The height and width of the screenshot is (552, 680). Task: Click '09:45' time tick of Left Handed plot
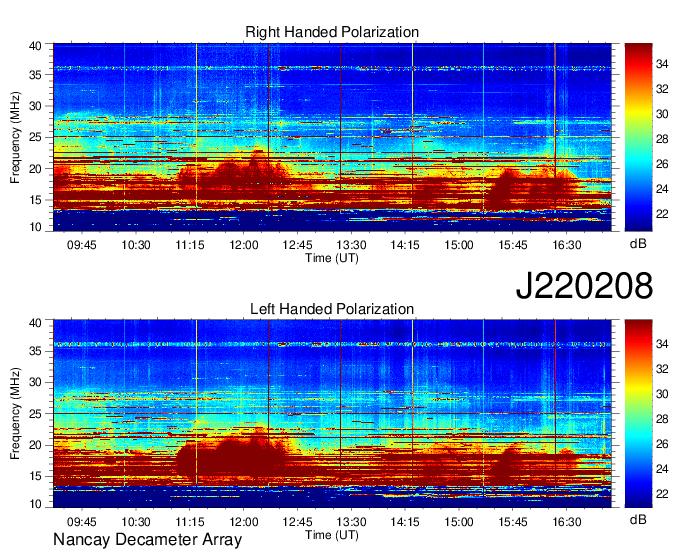tap(82, 521)
